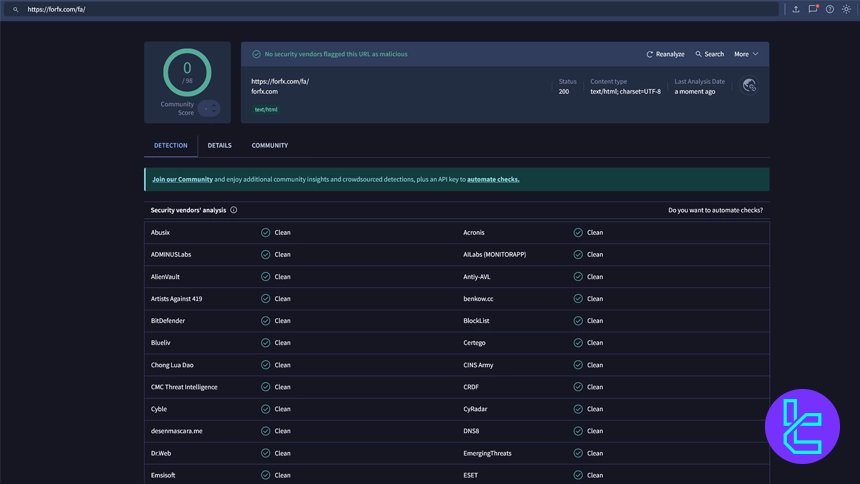Viewport: 860px width, 484px height.
Task: Click the Antiy-AVL clean check icon
Action: (x=578, y=277)
